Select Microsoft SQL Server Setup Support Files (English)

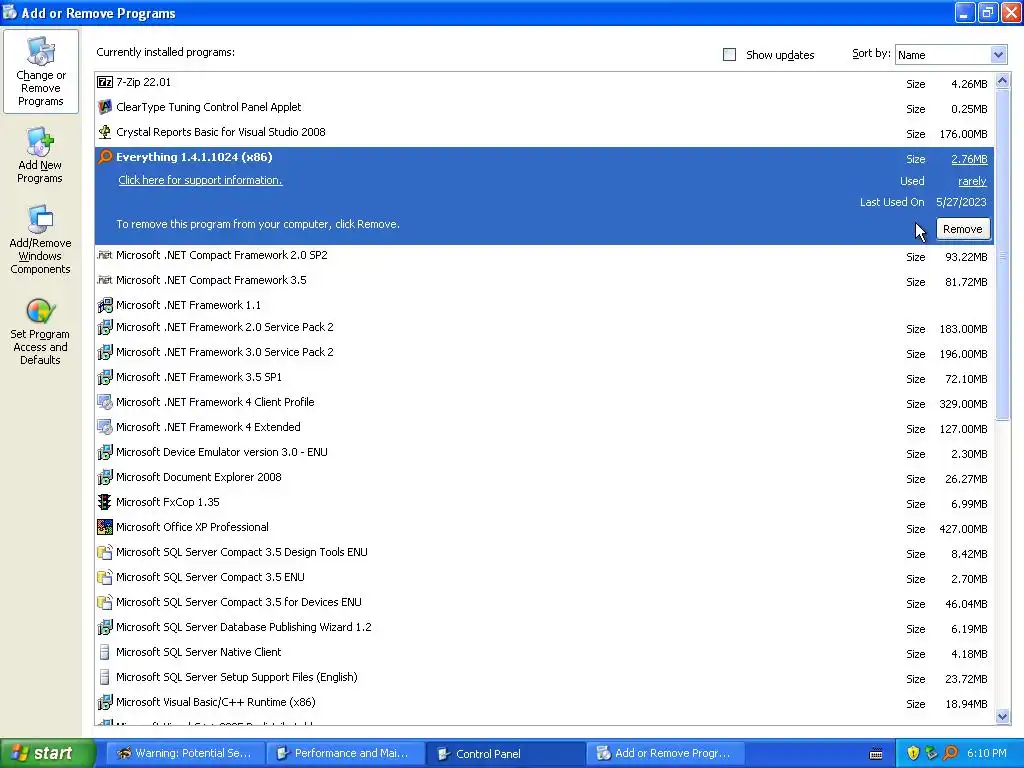pyautogui.click(x=544, y=678)
